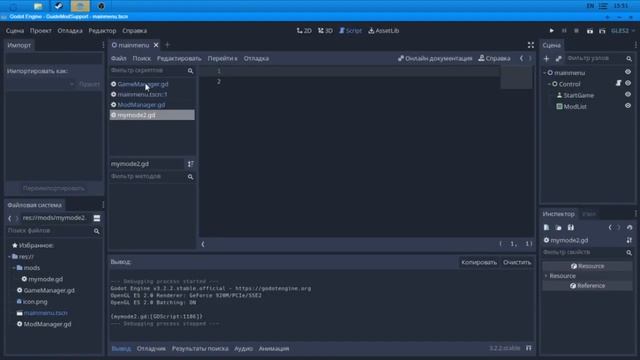Toggle visibility of StartGame node
640x360 pixels.
point(628,95)
